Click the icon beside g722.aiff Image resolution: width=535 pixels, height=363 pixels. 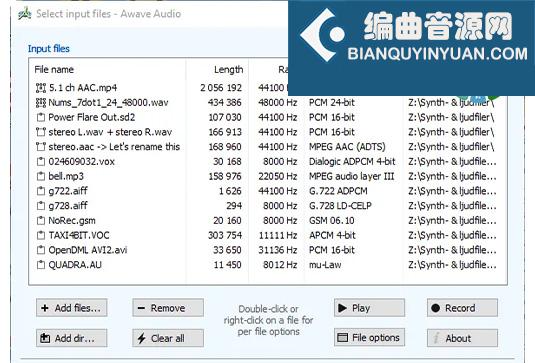pos(41,191)
